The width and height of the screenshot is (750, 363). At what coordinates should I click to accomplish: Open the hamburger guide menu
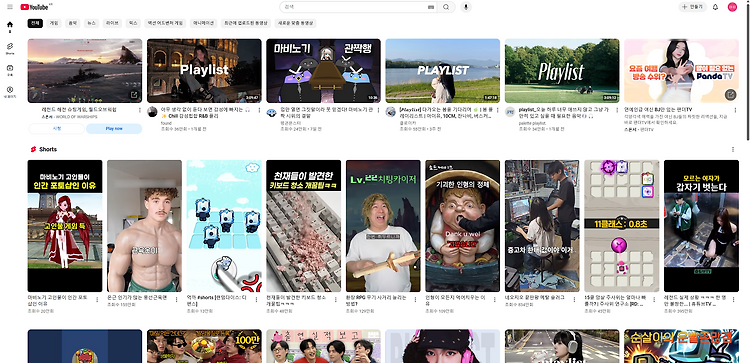[x=10, y=7]
